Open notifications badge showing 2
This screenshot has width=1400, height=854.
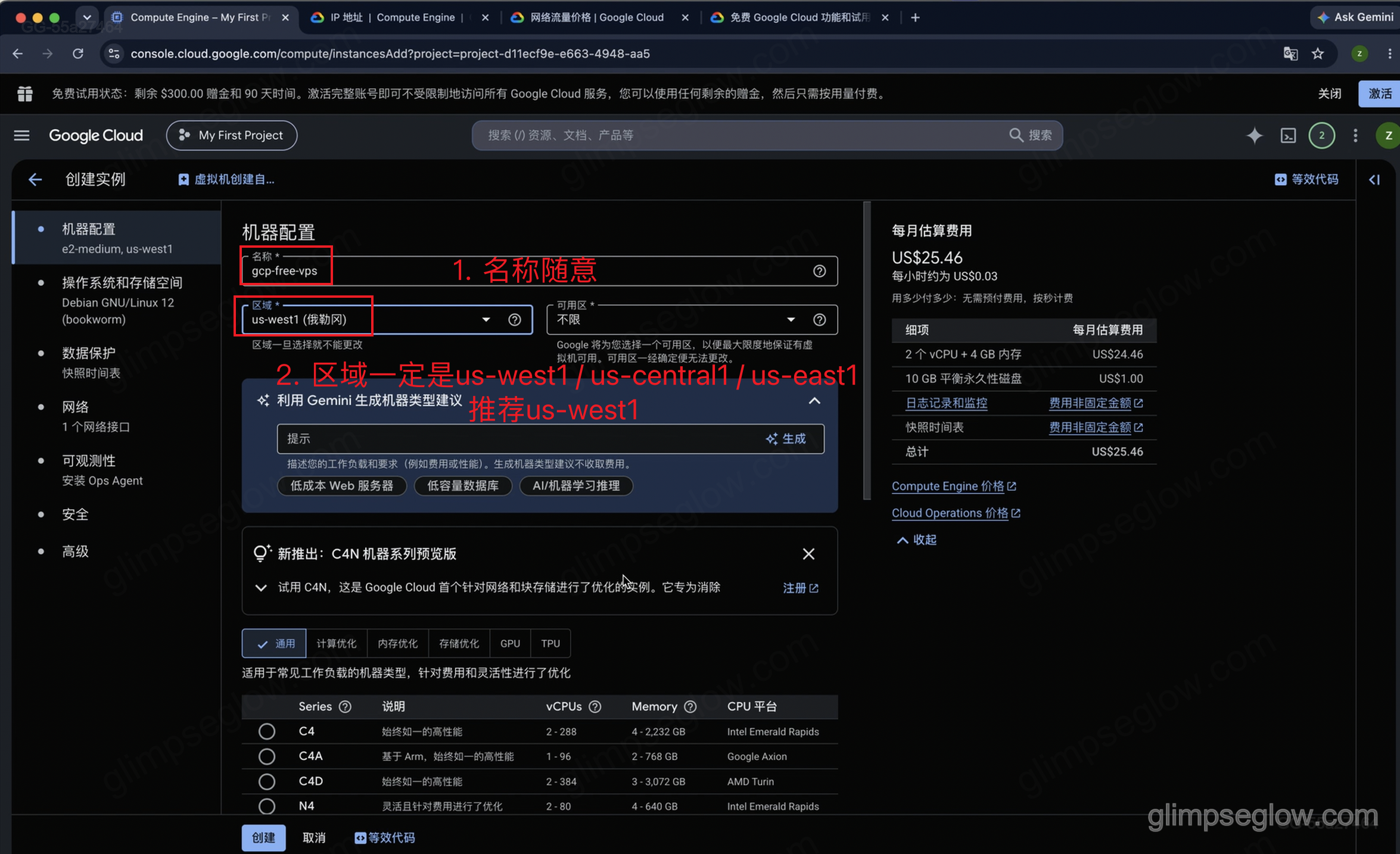pyautogui.click(x=1321, y=135)
